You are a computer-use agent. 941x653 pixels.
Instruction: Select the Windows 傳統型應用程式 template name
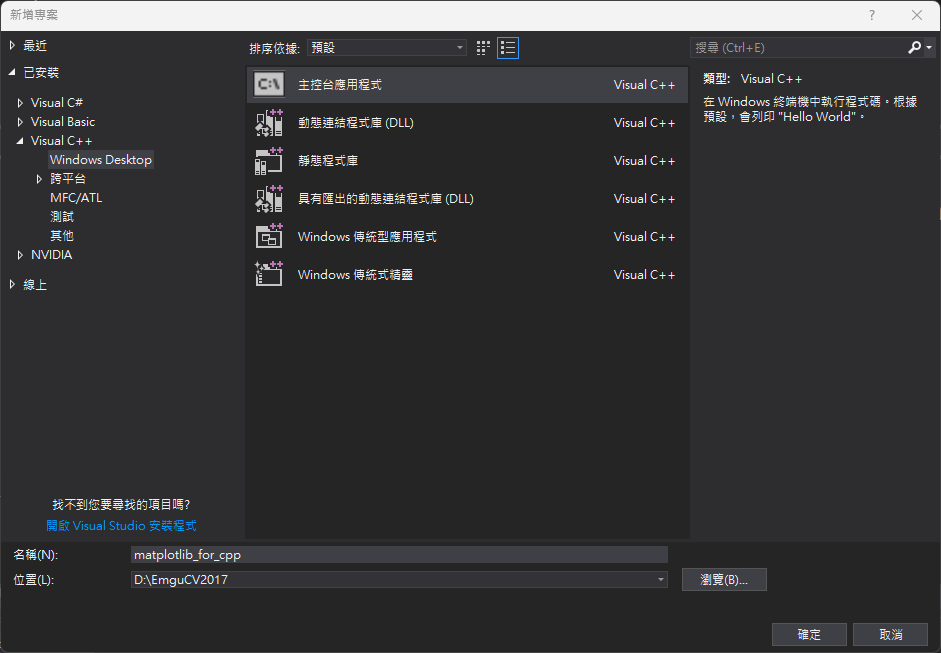click(367, 236)
